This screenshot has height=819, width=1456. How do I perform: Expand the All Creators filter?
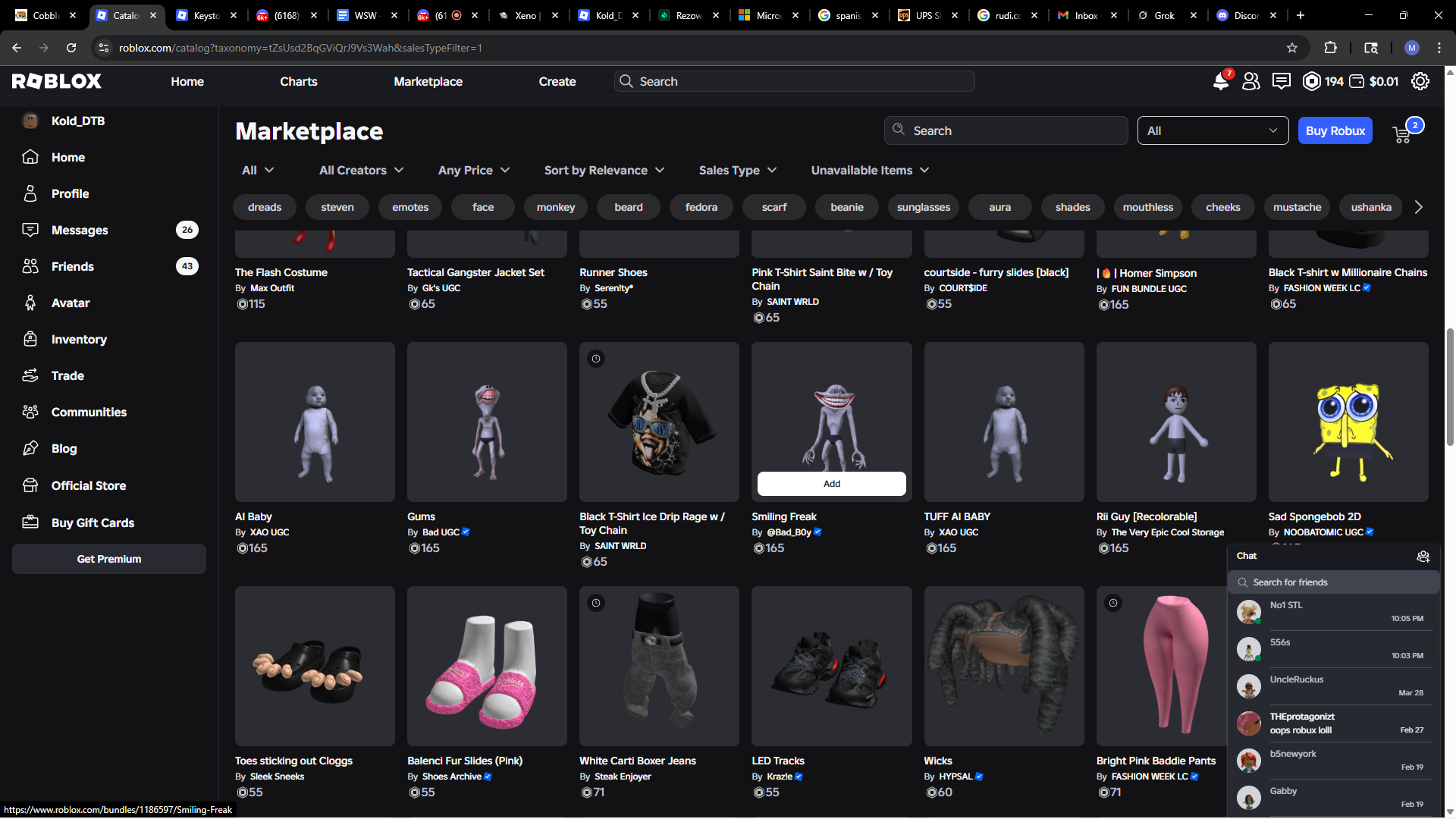pyautogui.click(x=361, y=171)
